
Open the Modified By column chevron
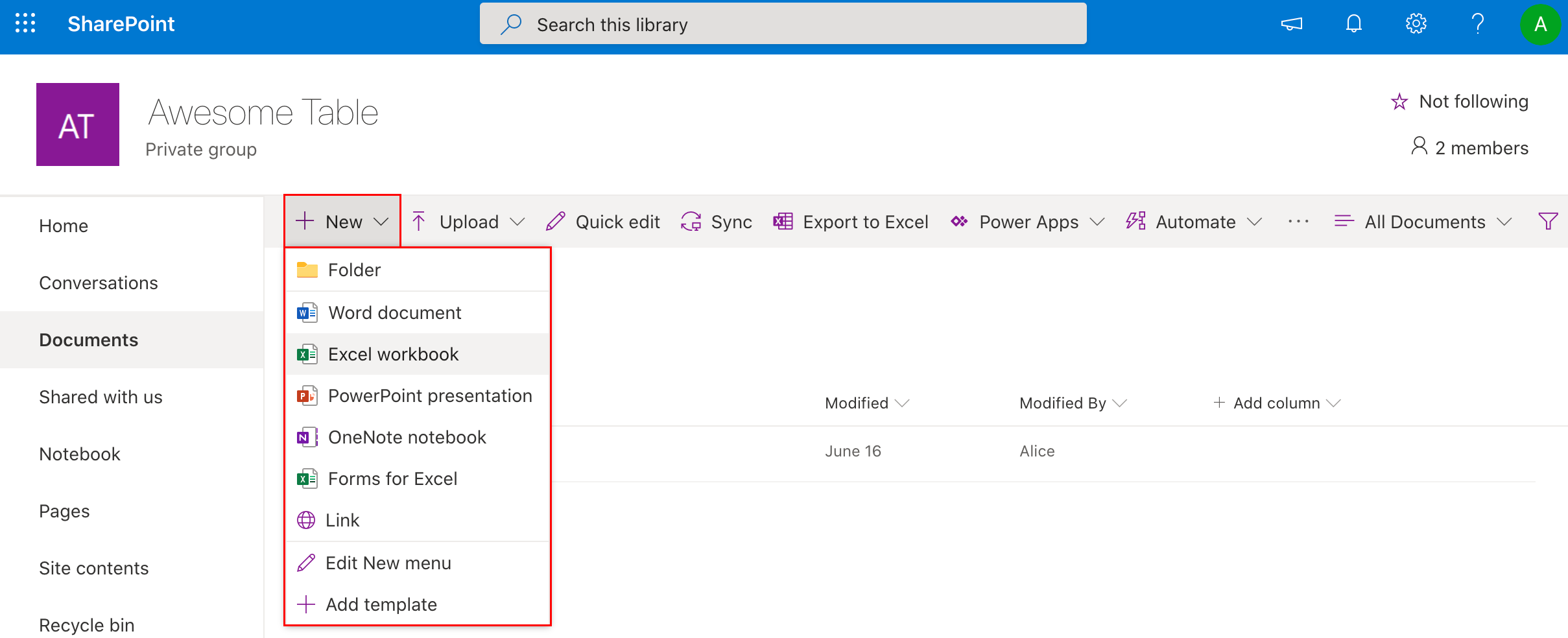click(x=1120, y=403)
